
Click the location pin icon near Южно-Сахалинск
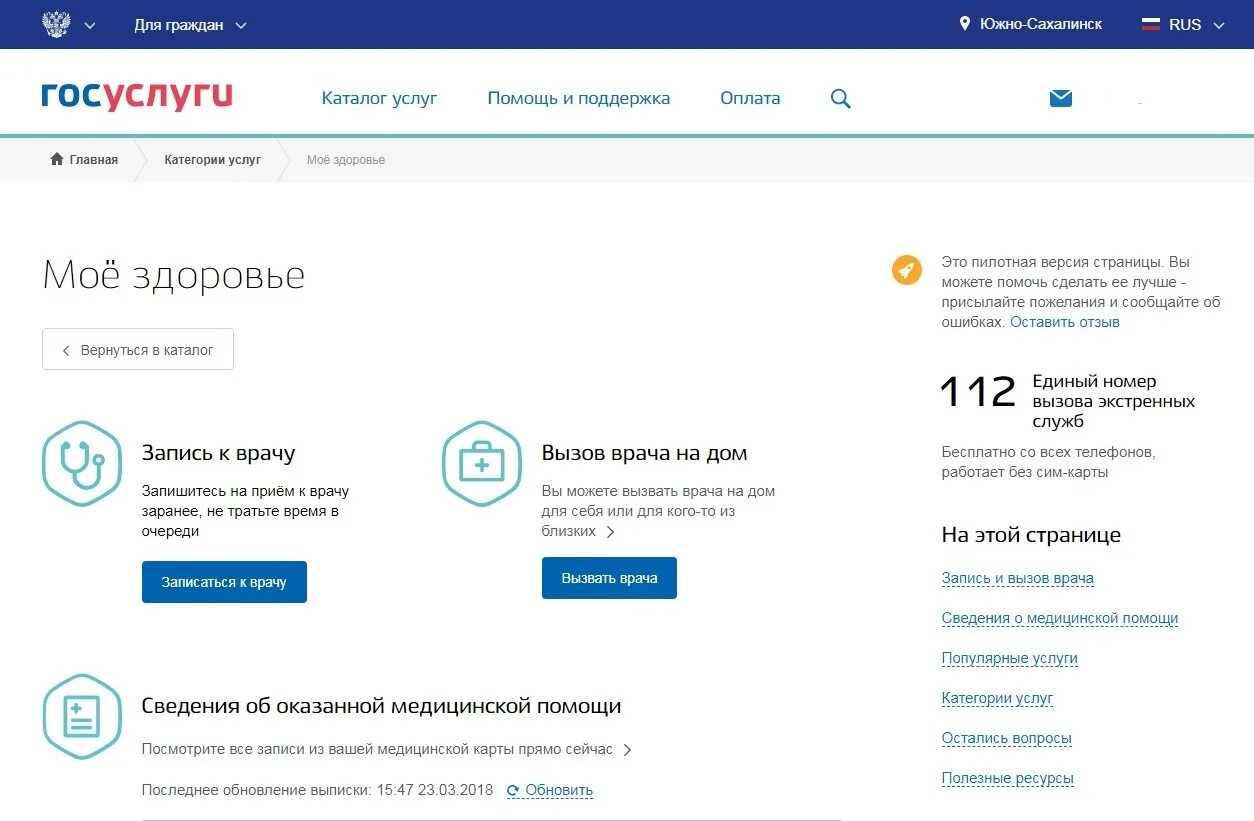coord(965,23)
